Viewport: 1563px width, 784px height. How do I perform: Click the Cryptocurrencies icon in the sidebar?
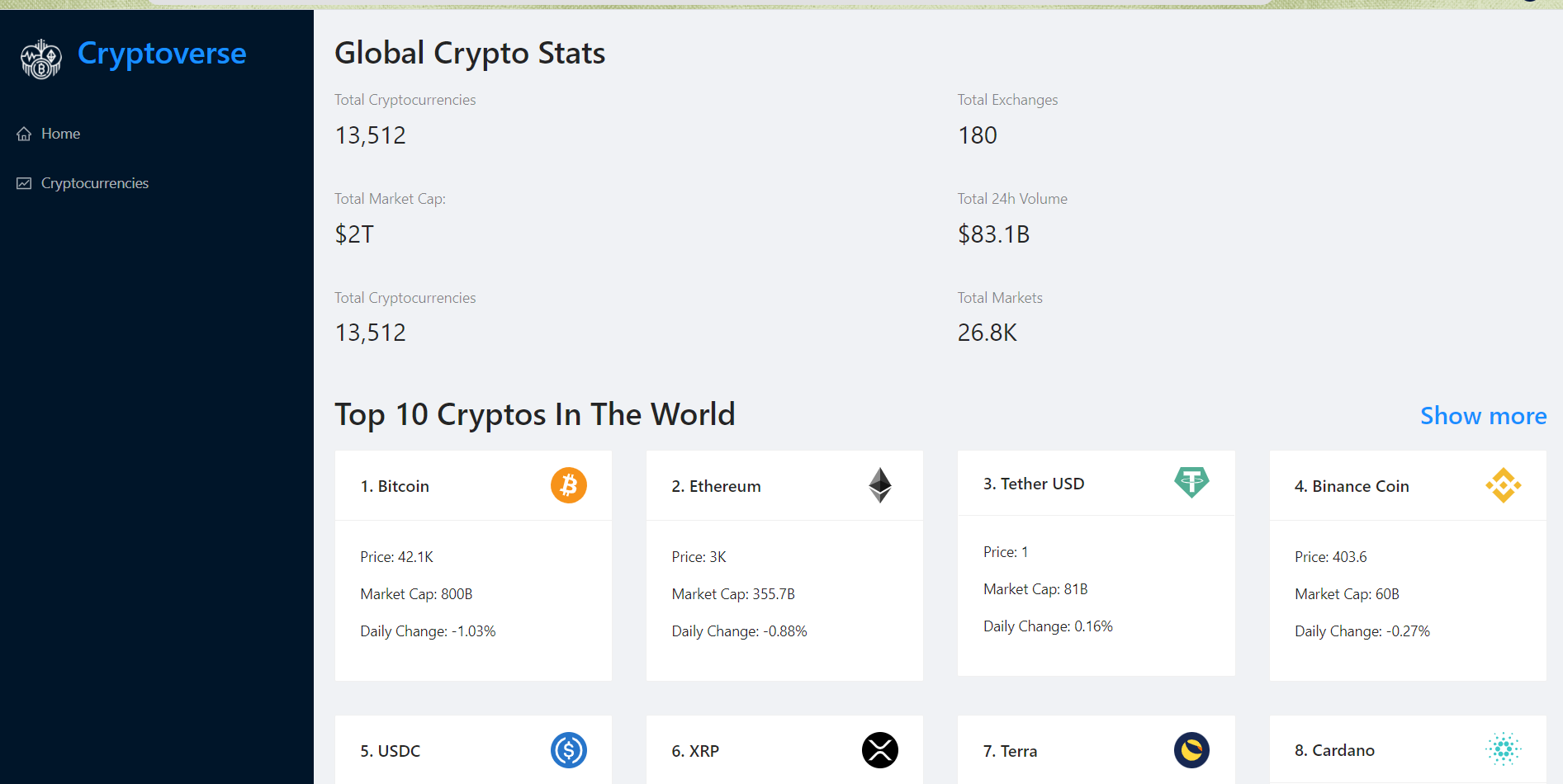tap(24, 182)
